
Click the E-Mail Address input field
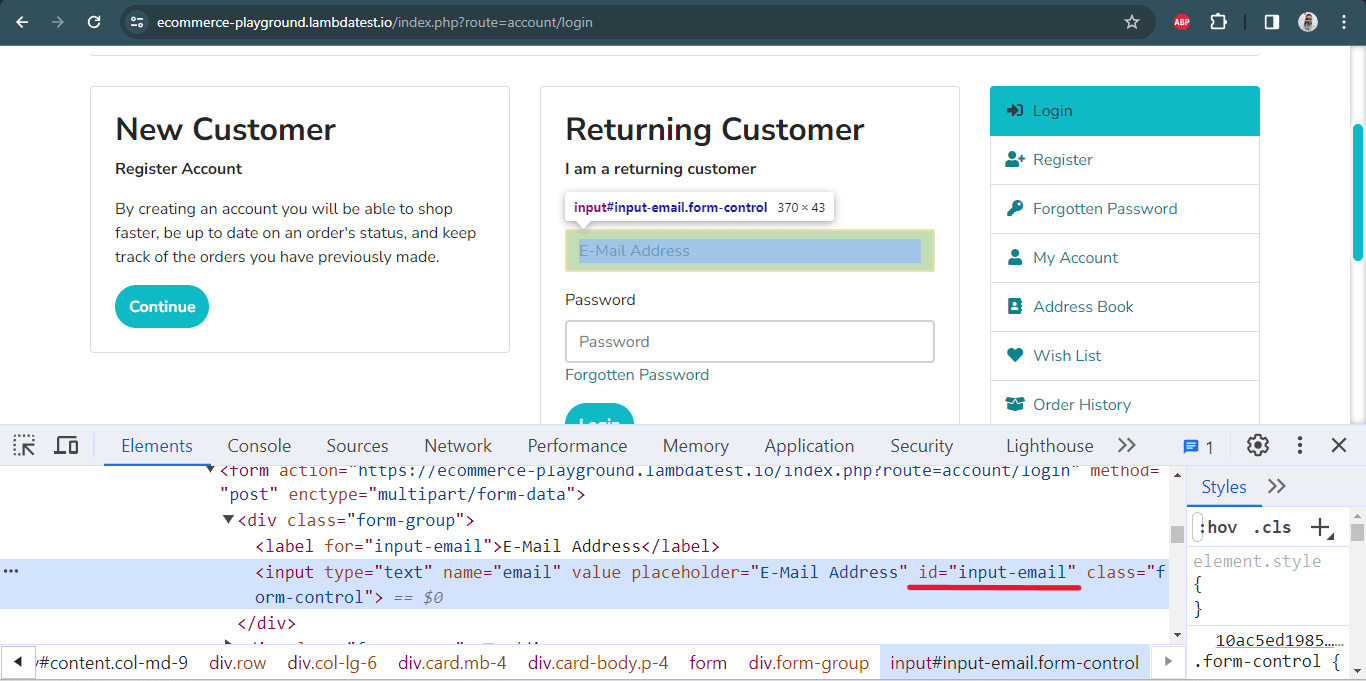click(749, 250)
